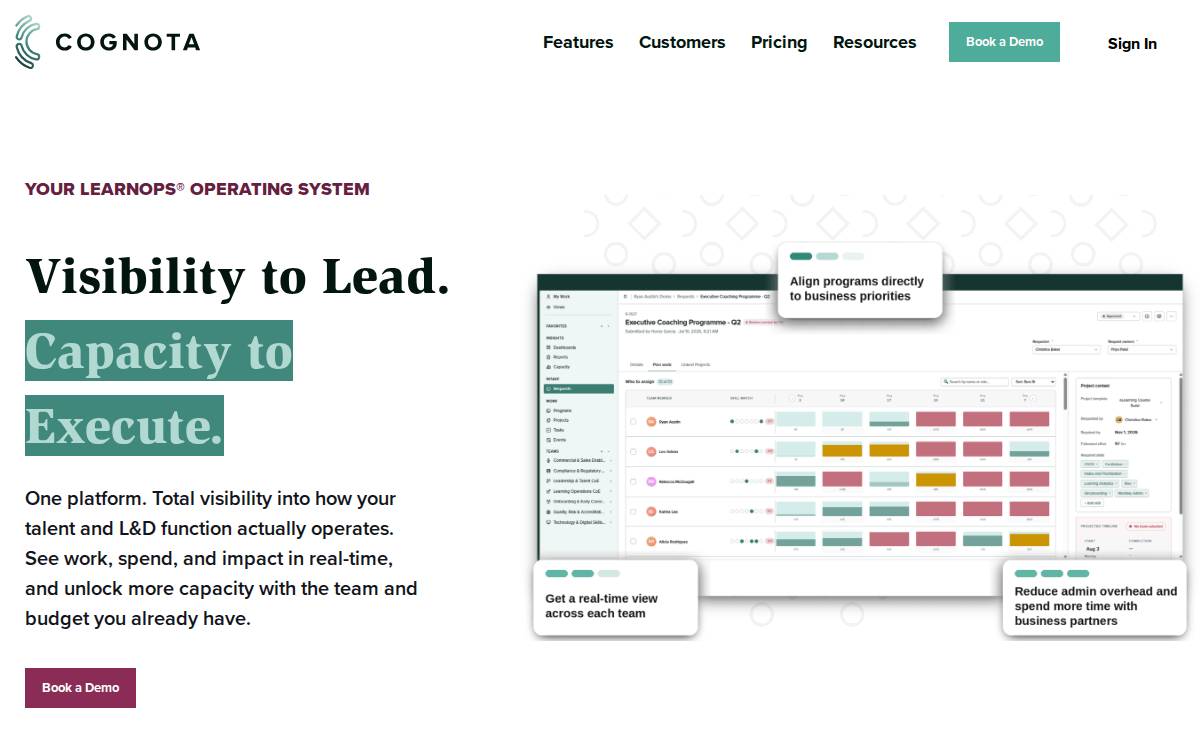Image resolution: width=1200 pixels, height=750 pixels.
Task: Tick the checkbox for Ryan Austin
Action: click(x=633, y=422)
